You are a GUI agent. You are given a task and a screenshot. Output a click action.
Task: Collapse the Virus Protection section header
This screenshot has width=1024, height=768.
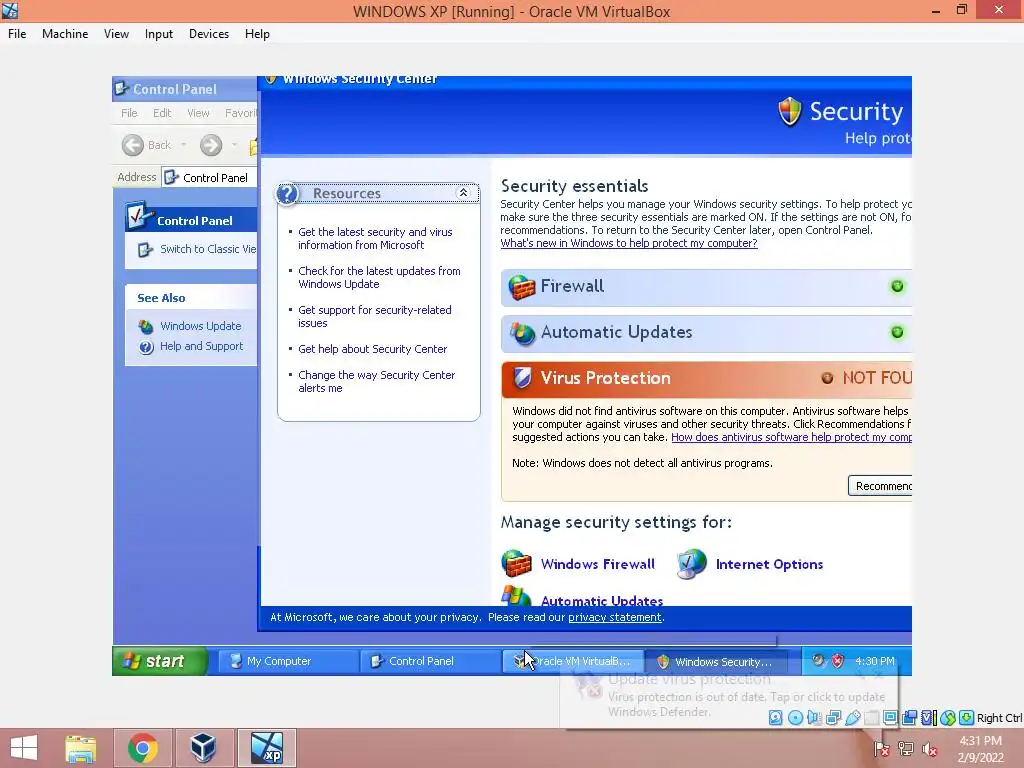coord(706,379)
